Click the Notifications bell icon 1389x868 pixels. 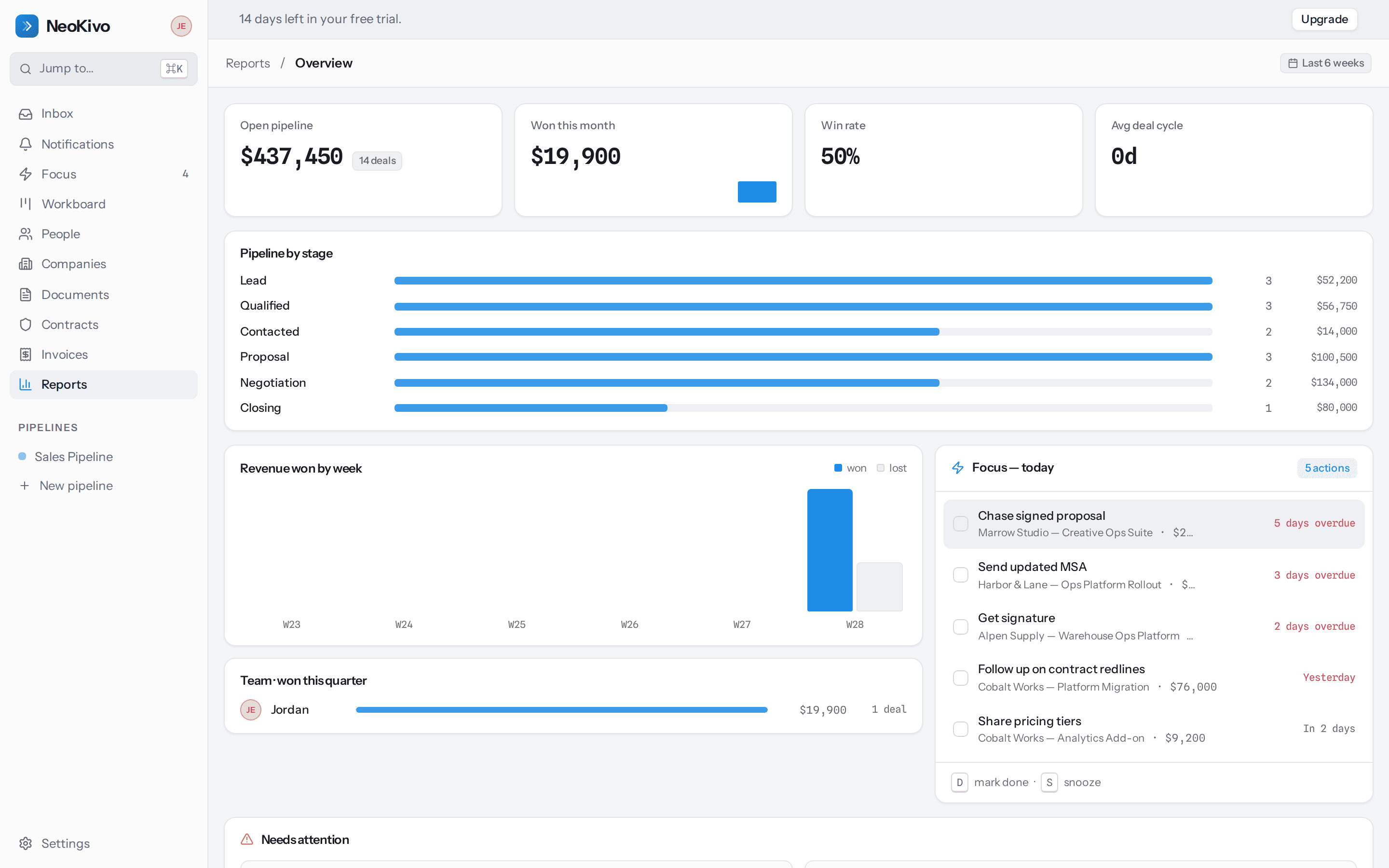pyautogui.click(x=25, y=144)
